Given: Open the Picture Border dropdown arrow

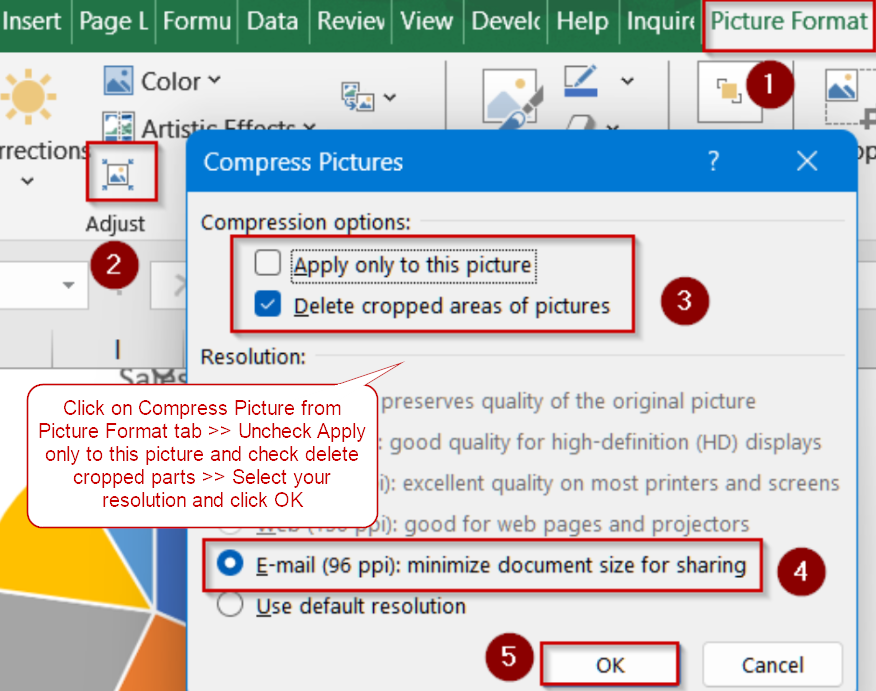Looking at the screenshot, I should click(x=627, y=81).
